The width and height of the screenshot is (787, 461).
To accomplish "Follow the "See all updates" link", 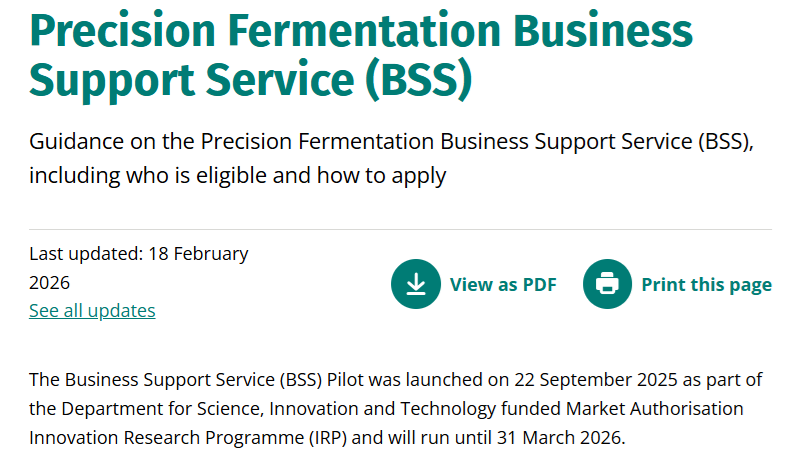I will 92,311.
